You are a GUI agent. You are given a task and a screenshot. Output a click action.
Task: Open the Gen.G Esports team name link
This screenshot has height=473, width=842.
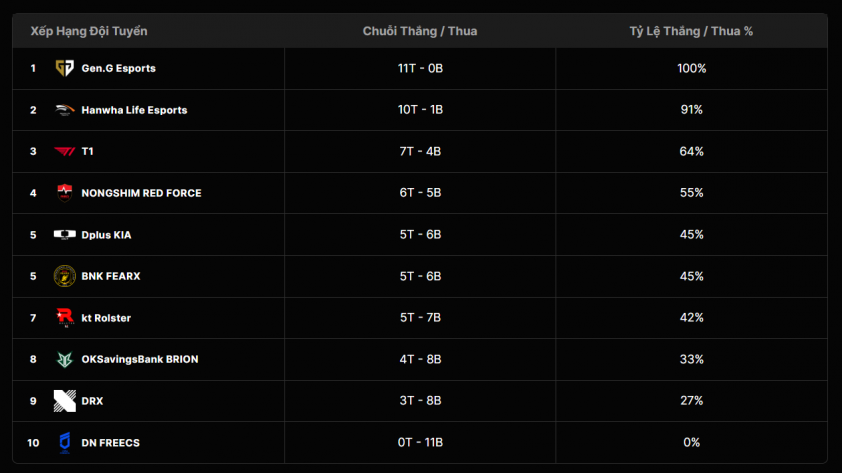click(119, 68)
